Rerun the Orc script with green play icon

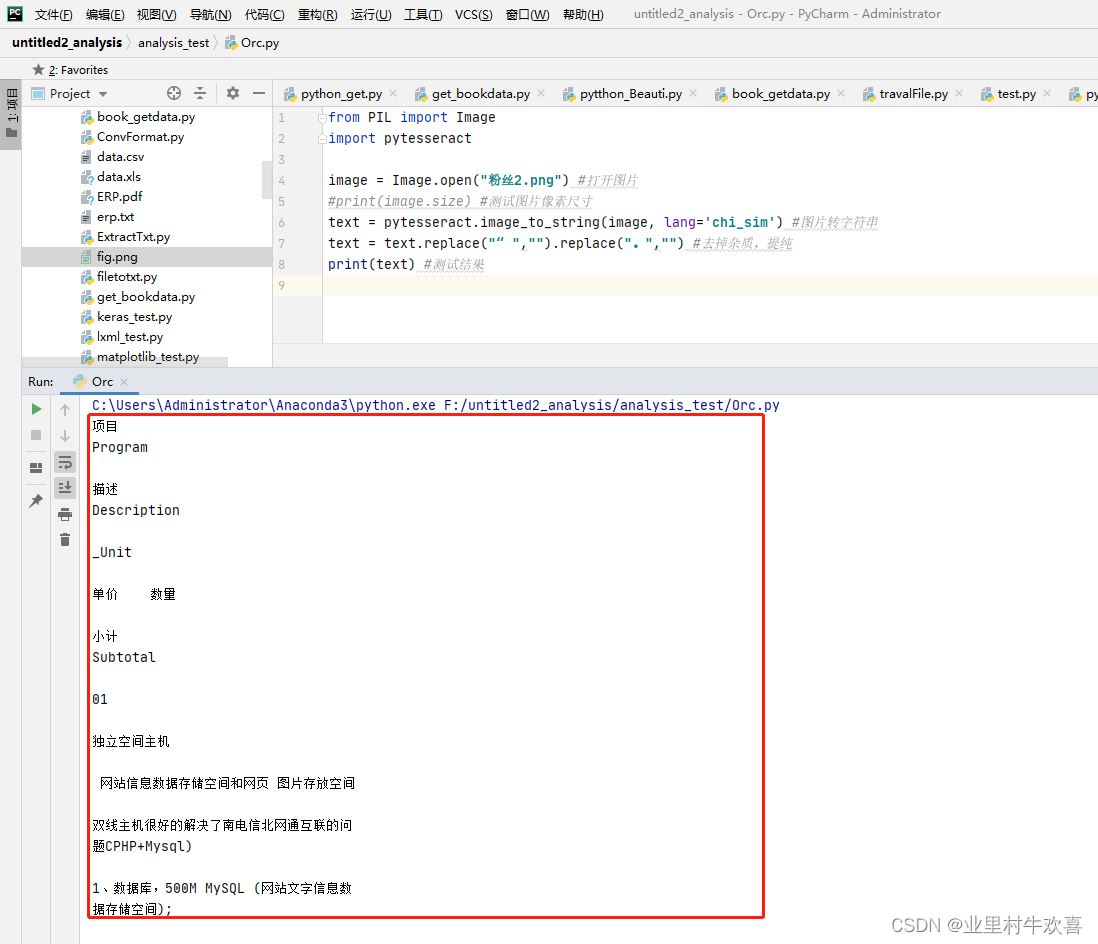36,409
